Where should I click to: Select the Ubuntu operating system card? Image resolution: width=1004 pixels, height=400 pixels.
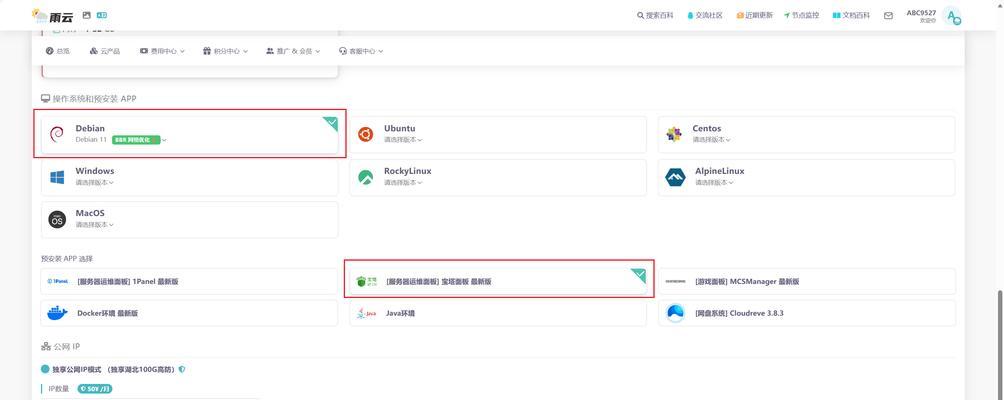(x=498, y=134)
